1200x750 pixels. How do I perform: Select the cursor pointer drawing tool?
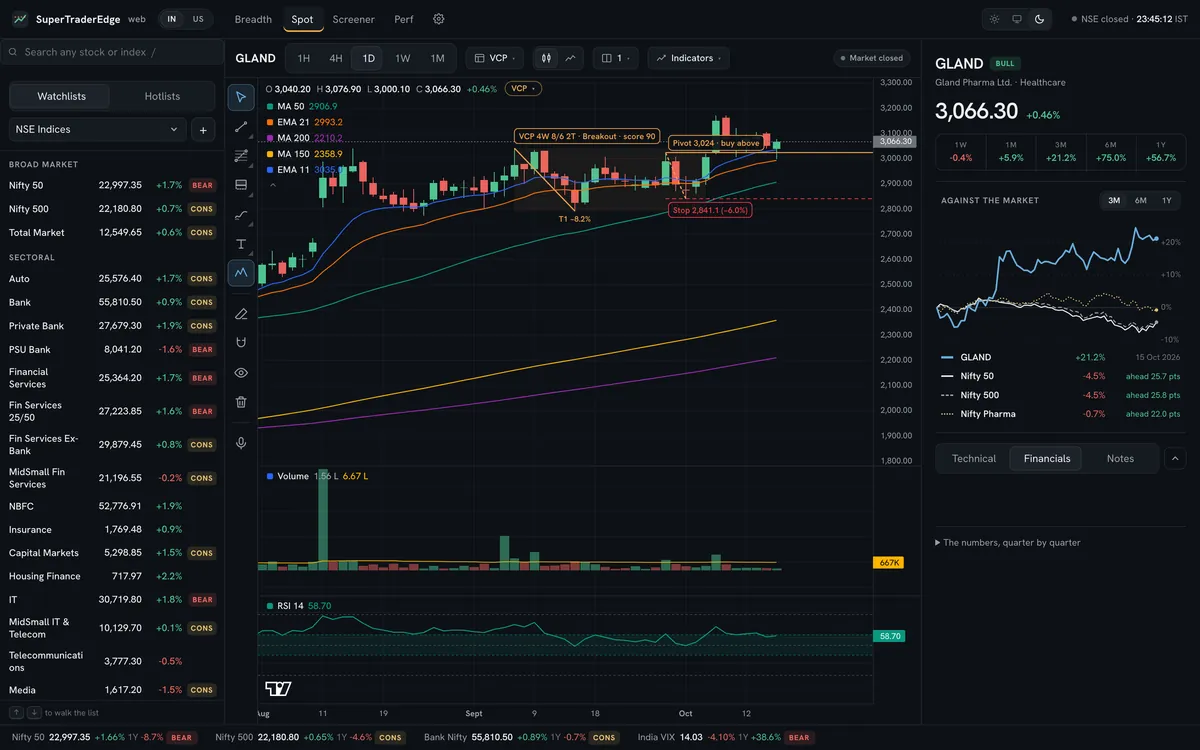click(241, 97)
